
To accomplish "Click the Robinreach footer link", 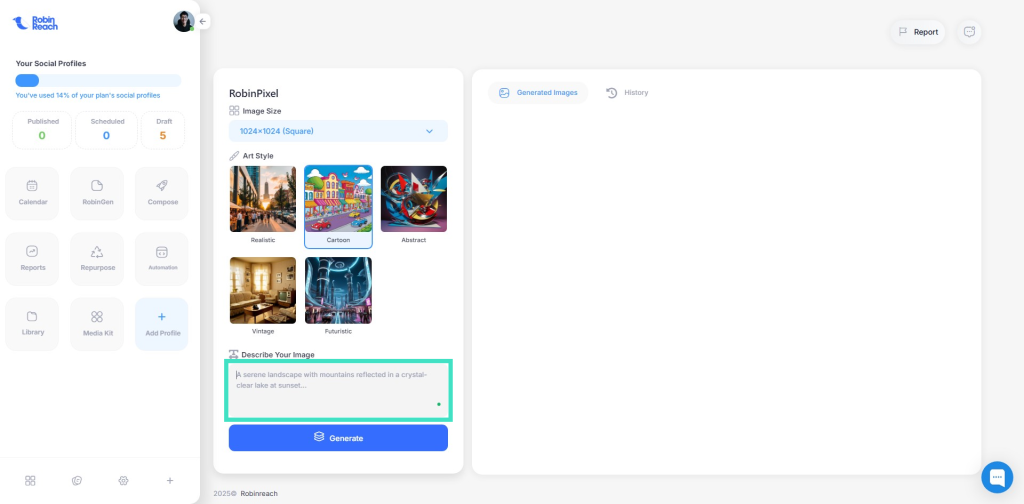I will click(x=259, y=494).
